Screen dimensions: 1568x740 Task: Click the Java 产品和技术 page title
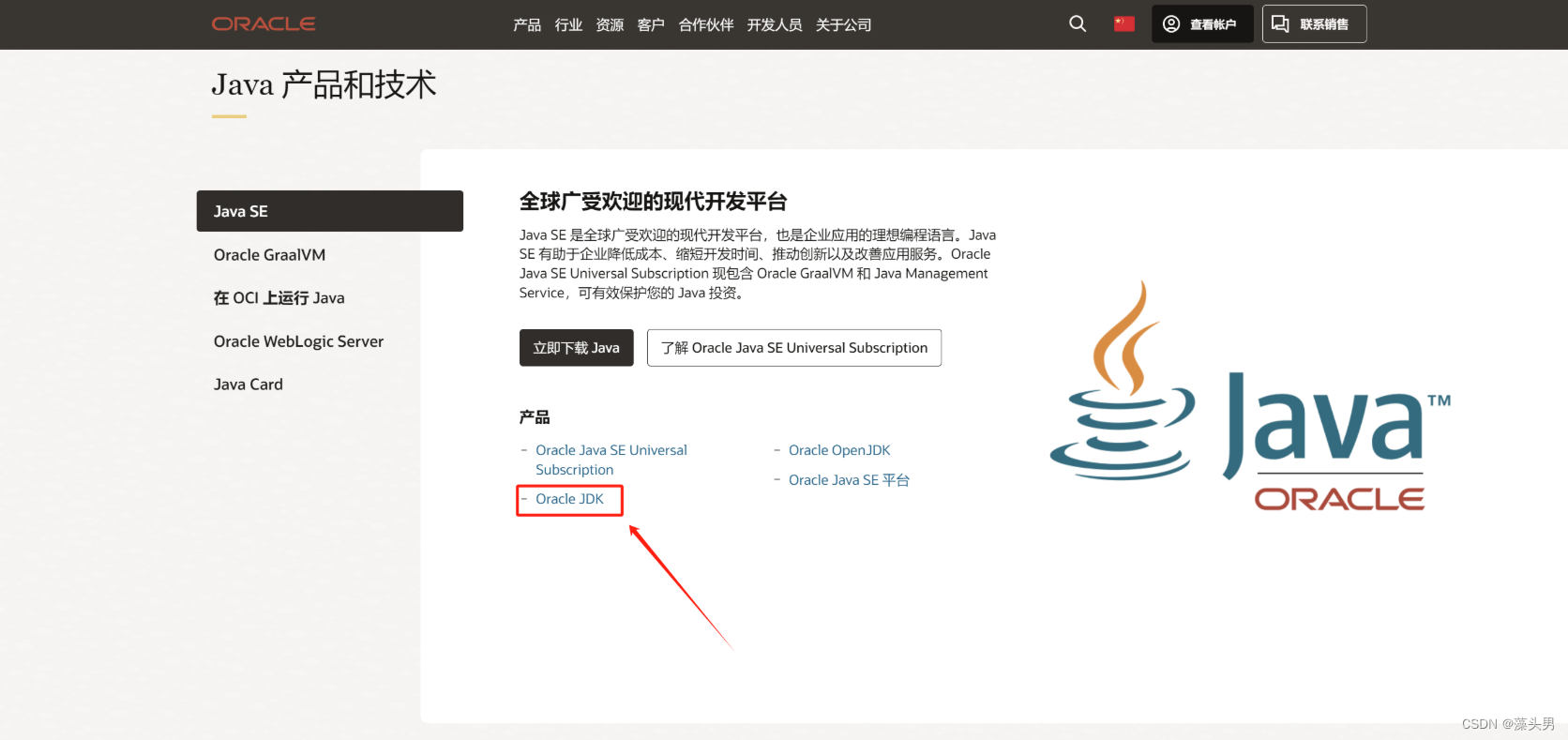[x=324, y=84]
